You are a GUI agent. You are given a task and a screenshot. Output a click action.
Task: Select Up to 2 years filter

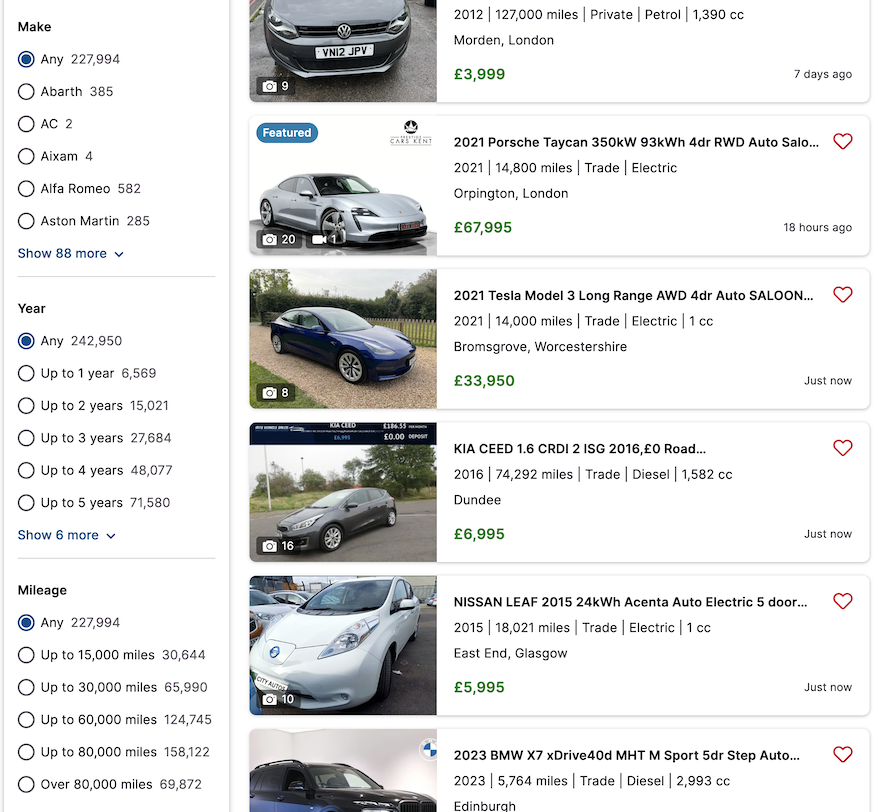(x=26, y=406)
